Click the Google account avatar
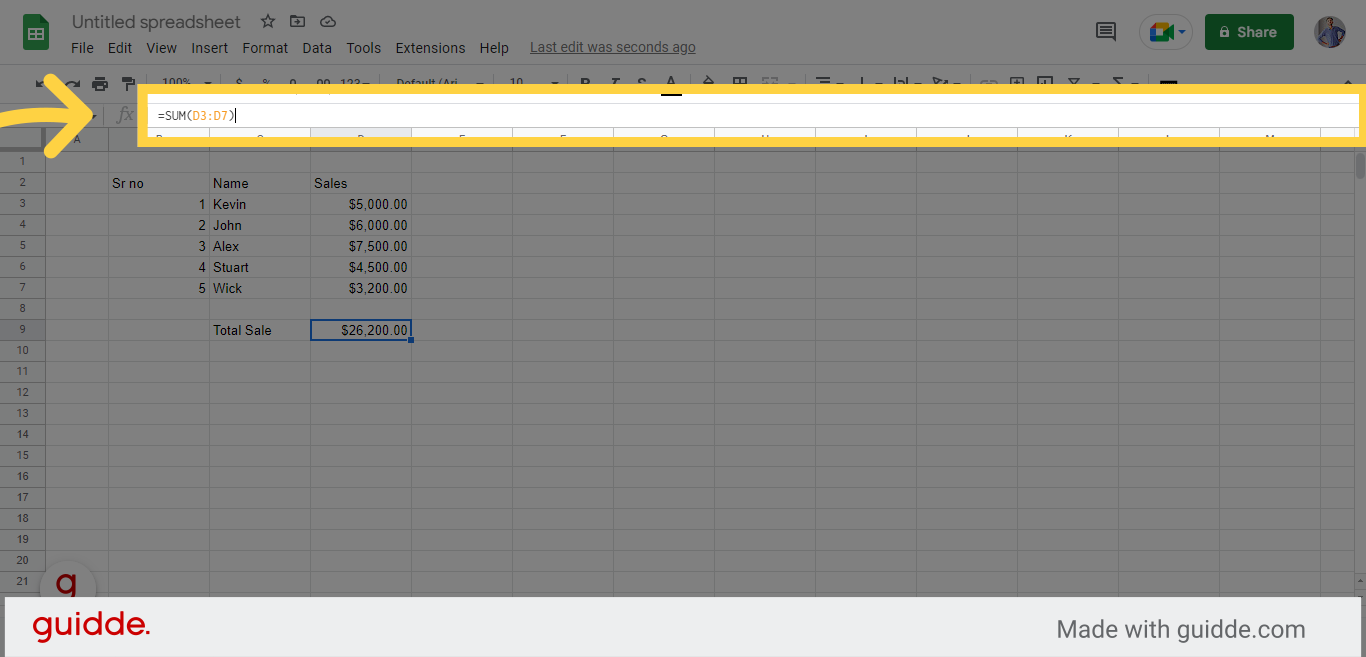The width and height of the screenshot is (1366, 657). [1330, 32]
